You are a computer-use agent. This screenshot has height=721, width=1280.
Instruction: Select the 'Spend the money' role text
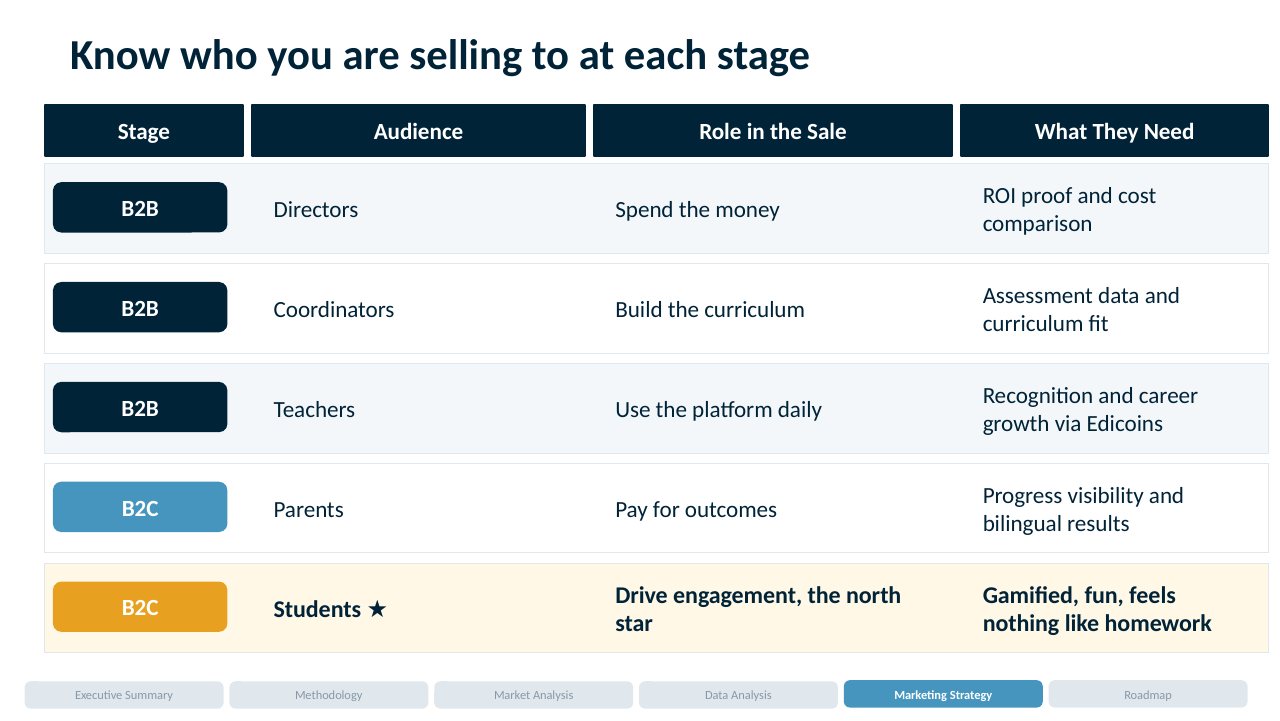[x=697, y=210]
